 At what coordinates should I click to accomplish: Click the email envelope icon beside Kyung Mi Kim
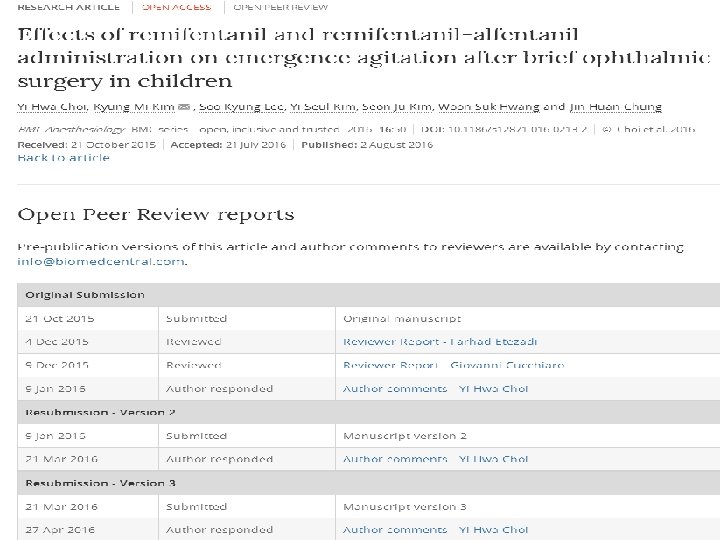pos(184,107)
